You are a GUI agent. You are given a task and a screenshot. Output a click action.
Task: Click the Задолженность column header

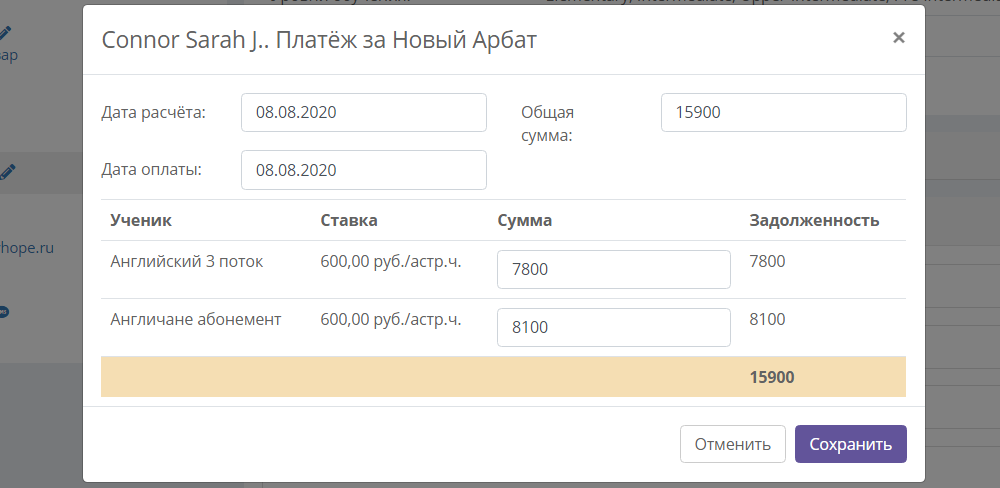click(814, 221)
